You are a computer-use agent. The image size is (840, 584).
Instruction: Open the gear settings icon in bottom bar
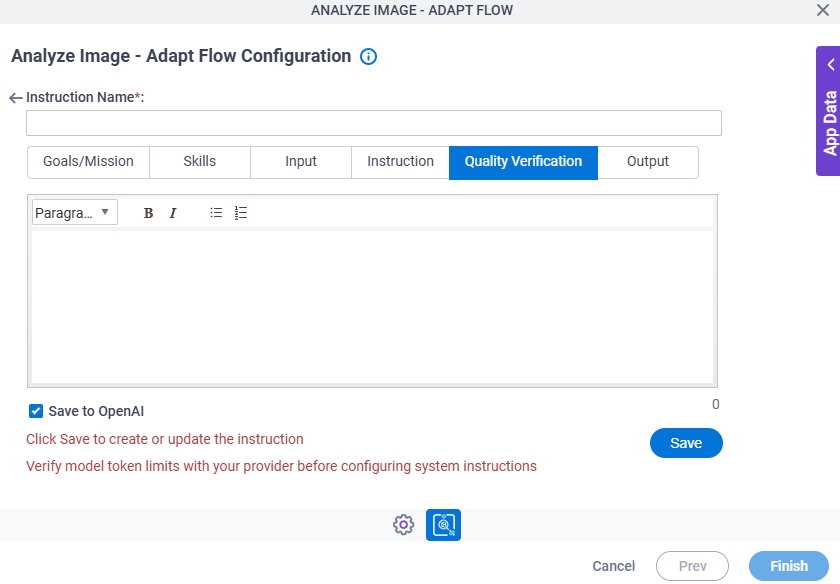[x=403, y=525]
